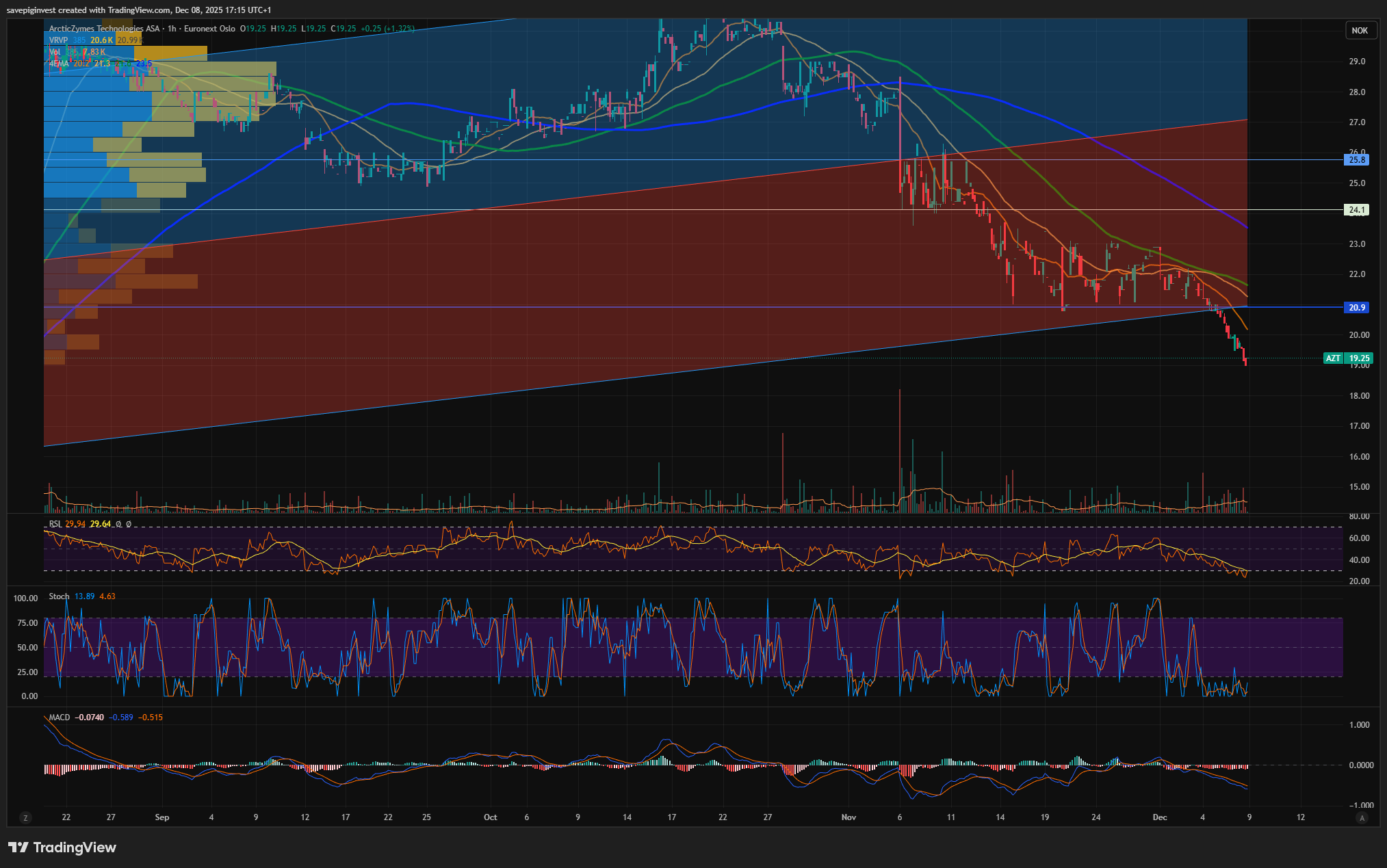The height and width of the screenshot is (868, 1387).
Task: Select the 25.8 horizontal line price label
Action: click(1357, 160)
